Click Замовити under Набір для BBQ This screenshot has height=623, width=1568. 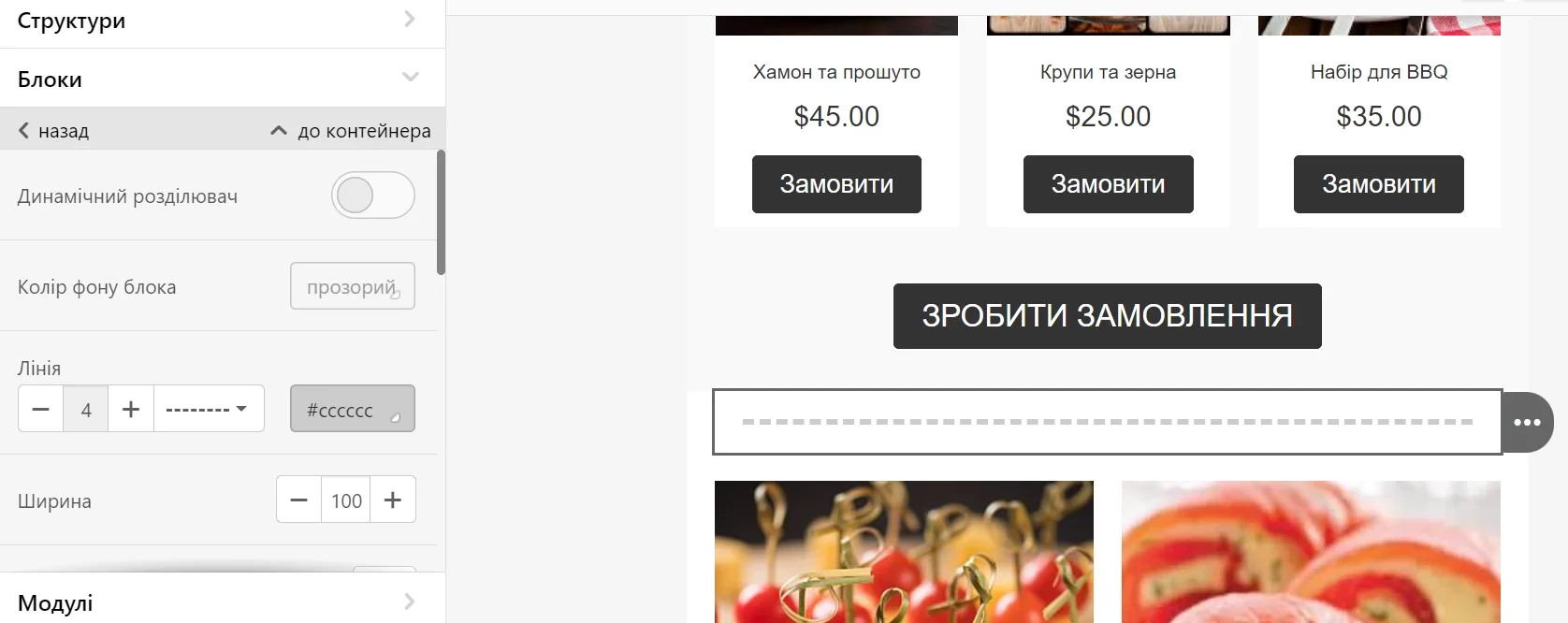(1379, 184)
